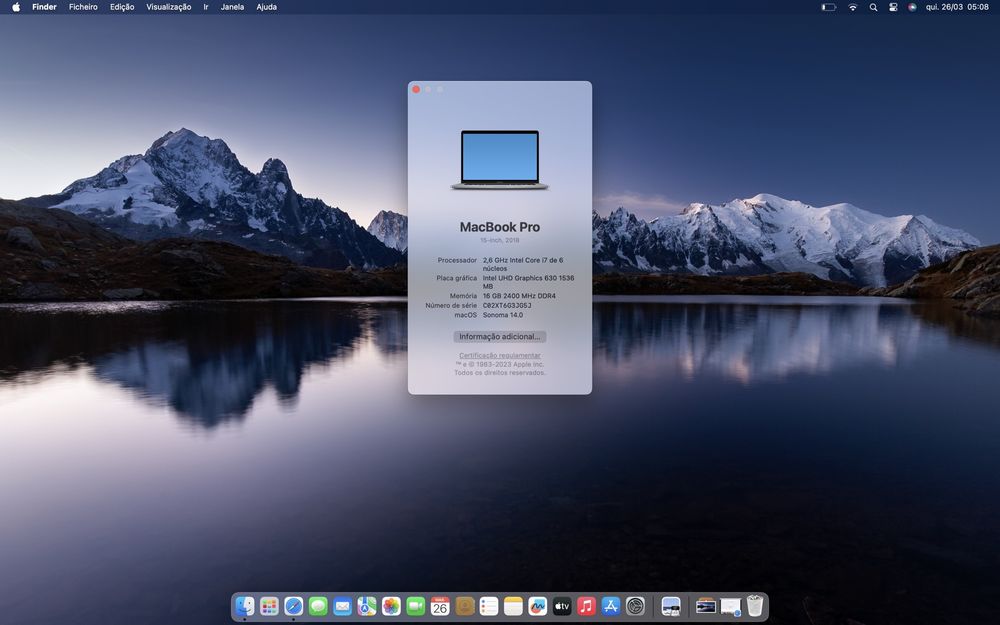Launch Reminders from the Dock
Viewport: 1000px width, 625px height.
click(489, 606)
